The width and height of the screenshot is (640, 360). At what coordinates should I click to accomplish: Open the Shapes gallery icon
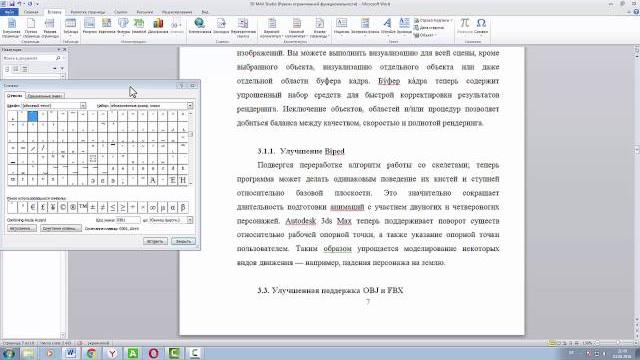click(123, 26)
